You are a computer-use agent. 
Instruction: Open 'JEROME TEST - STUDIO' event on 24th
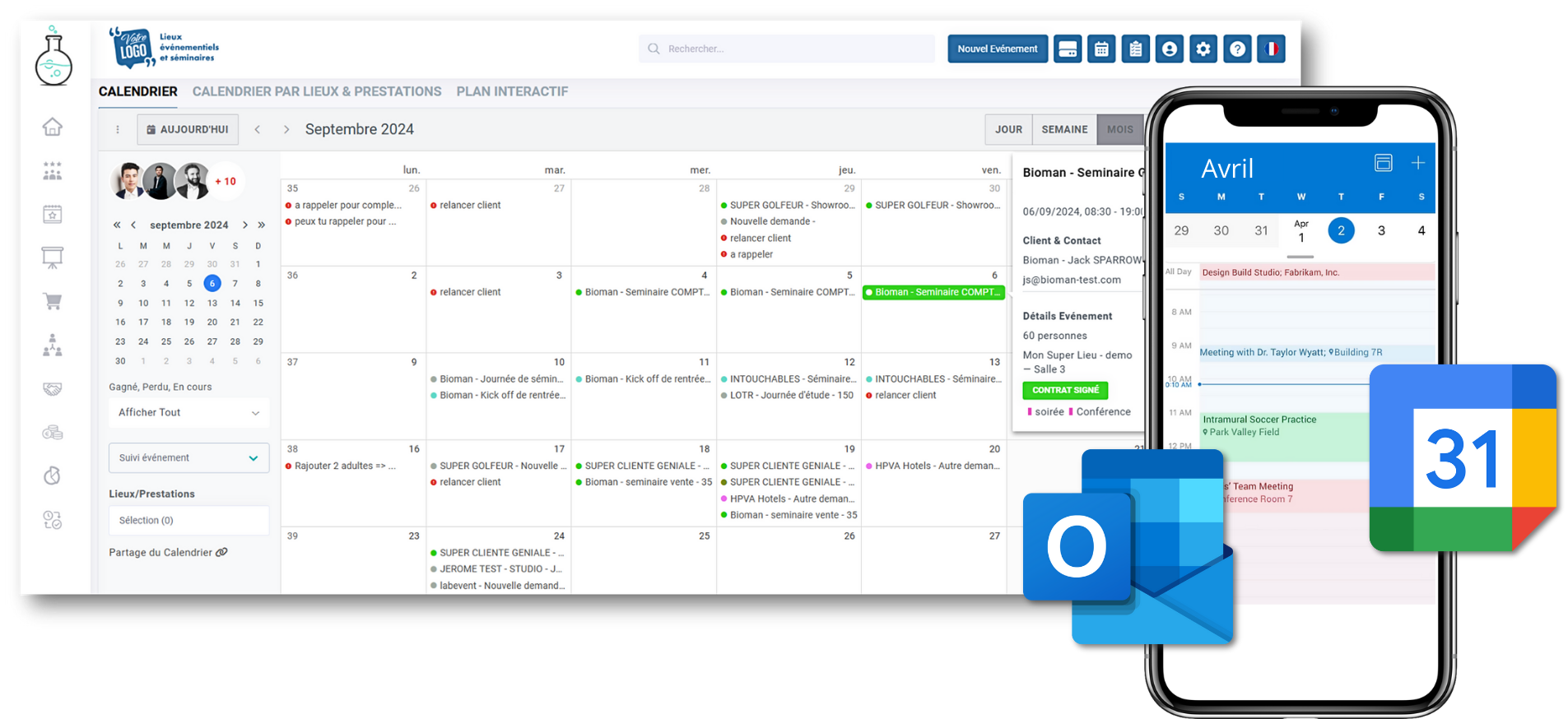pyautogui.click(x=496, y=569)
